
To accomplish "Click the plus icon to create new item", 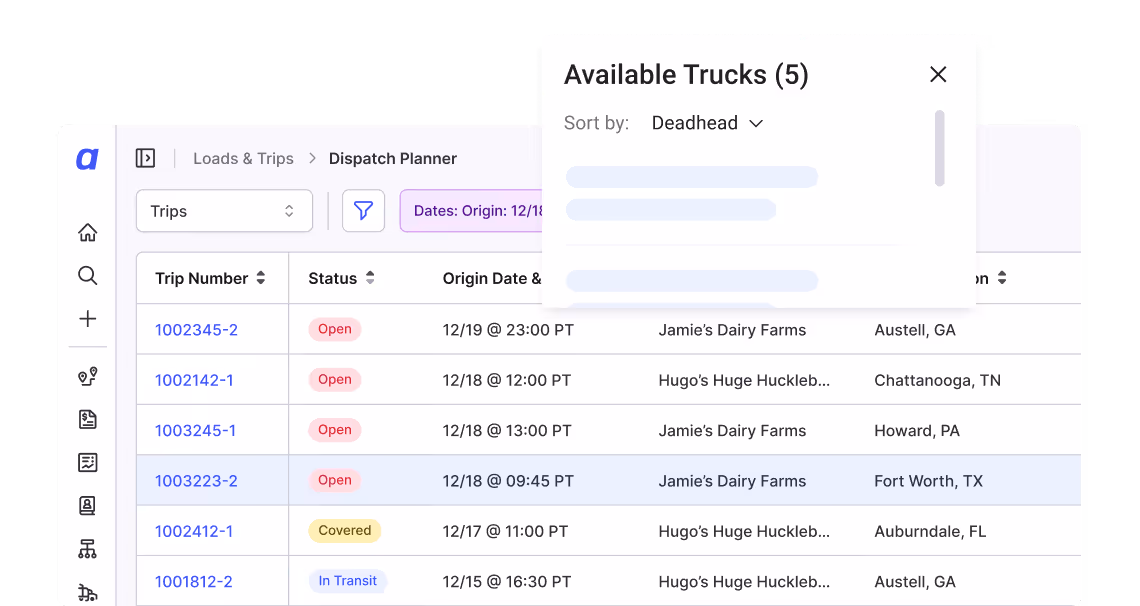I will pyautogui.click(x=88, y=318).
